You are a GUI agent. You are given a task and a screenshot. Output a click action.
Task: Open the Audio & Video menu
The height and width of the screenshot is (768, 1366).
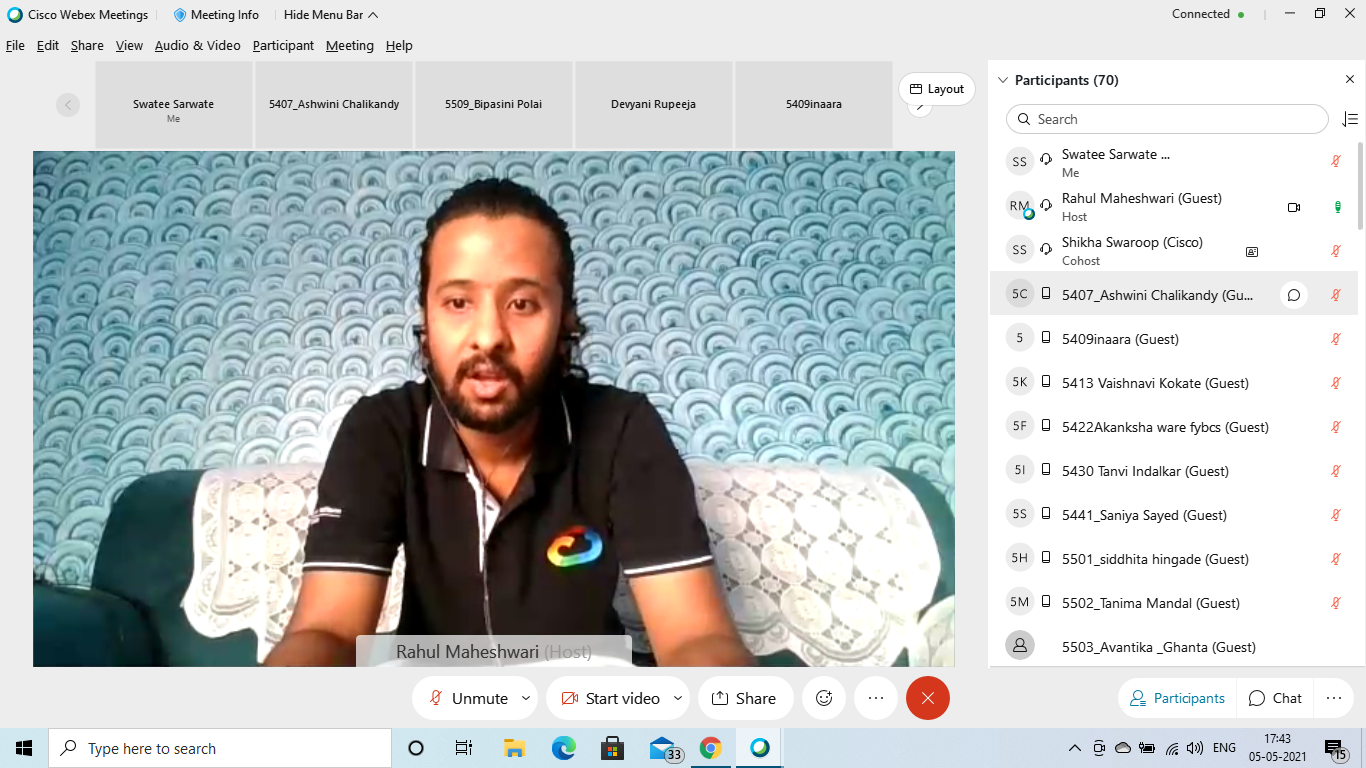coord(198,45)
